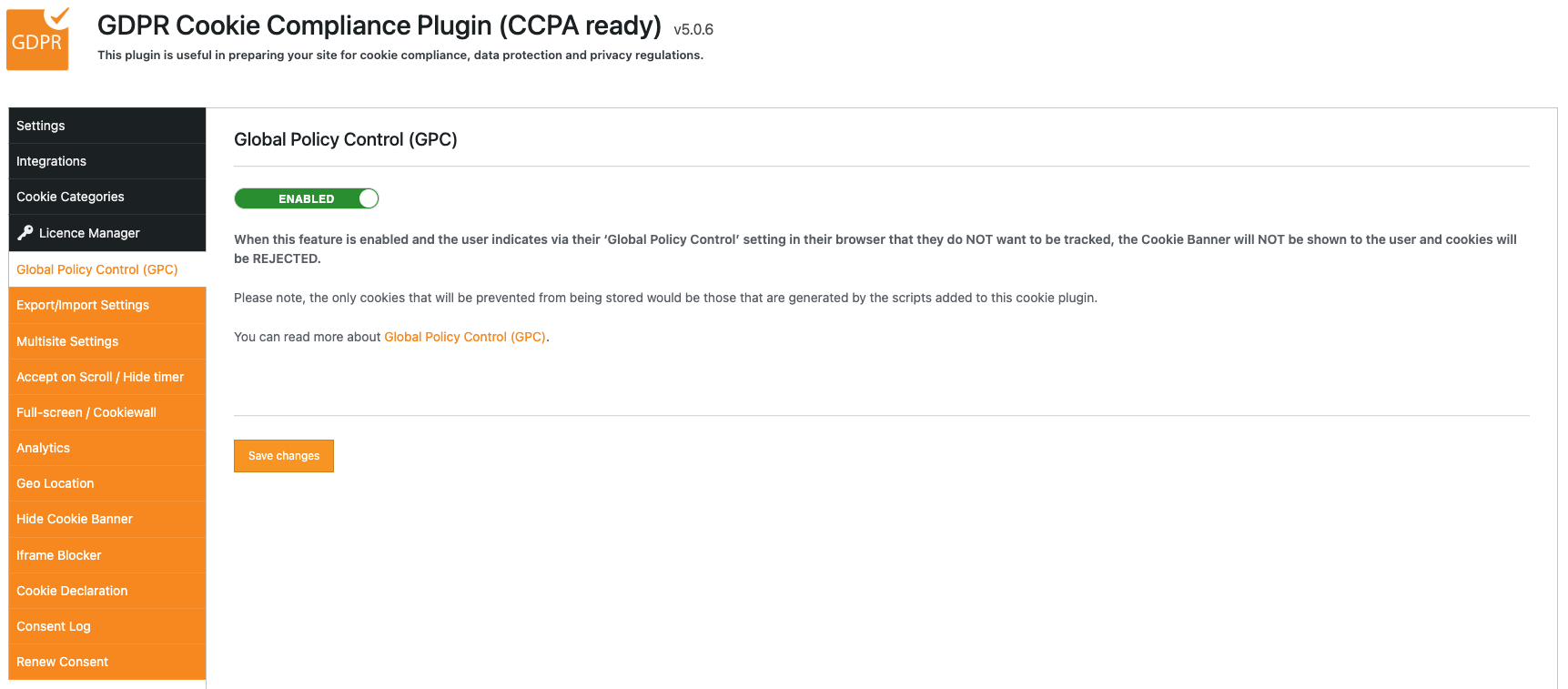Toggle the green ENABLED GPC switch
Screen dimensions: 1568x689
pos(306,198)
